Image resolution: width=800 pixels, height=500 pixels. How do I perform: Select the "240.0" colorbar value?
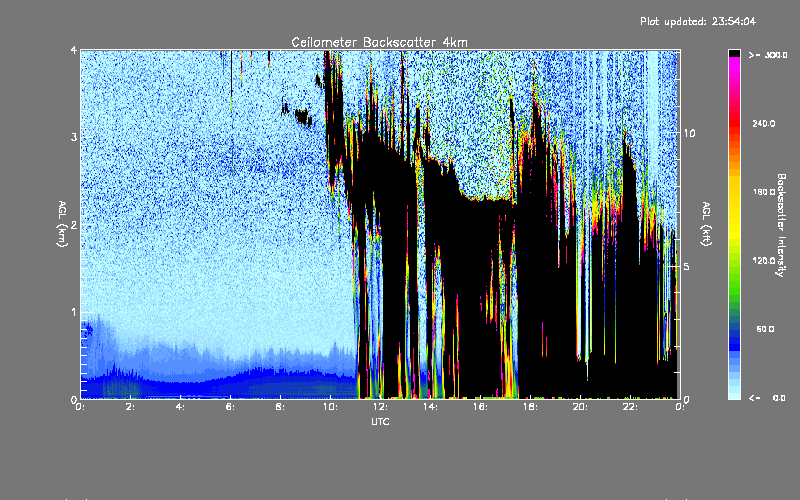point(764,123)
